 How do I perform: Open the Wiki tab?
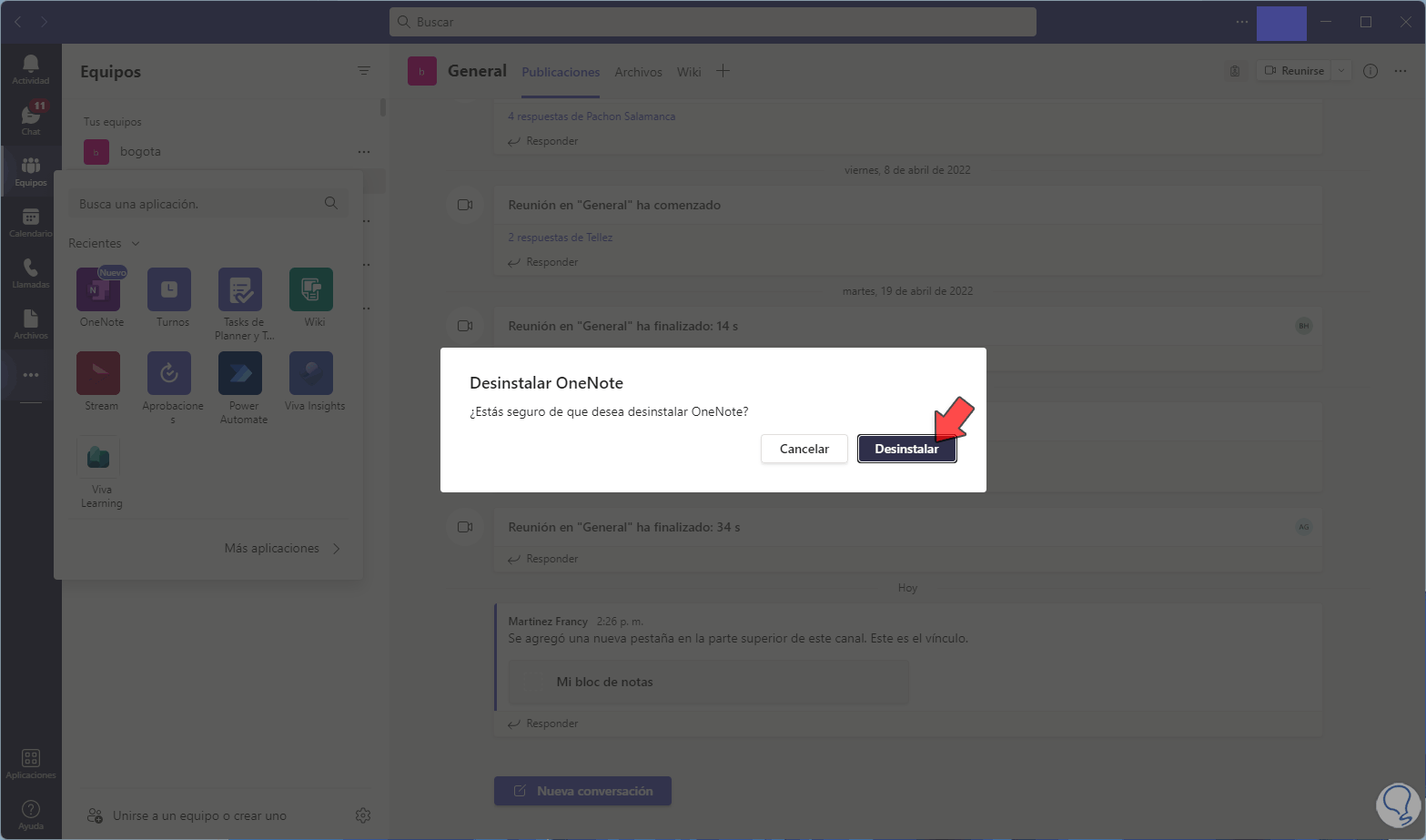coord(689,72)
